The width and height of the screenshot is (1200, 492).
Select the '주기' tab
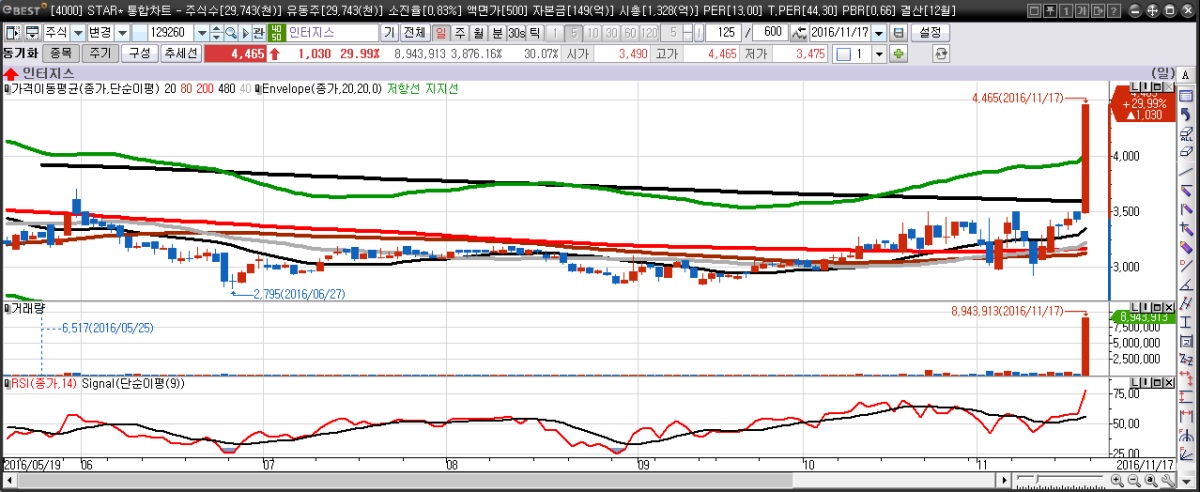point(99,53)
